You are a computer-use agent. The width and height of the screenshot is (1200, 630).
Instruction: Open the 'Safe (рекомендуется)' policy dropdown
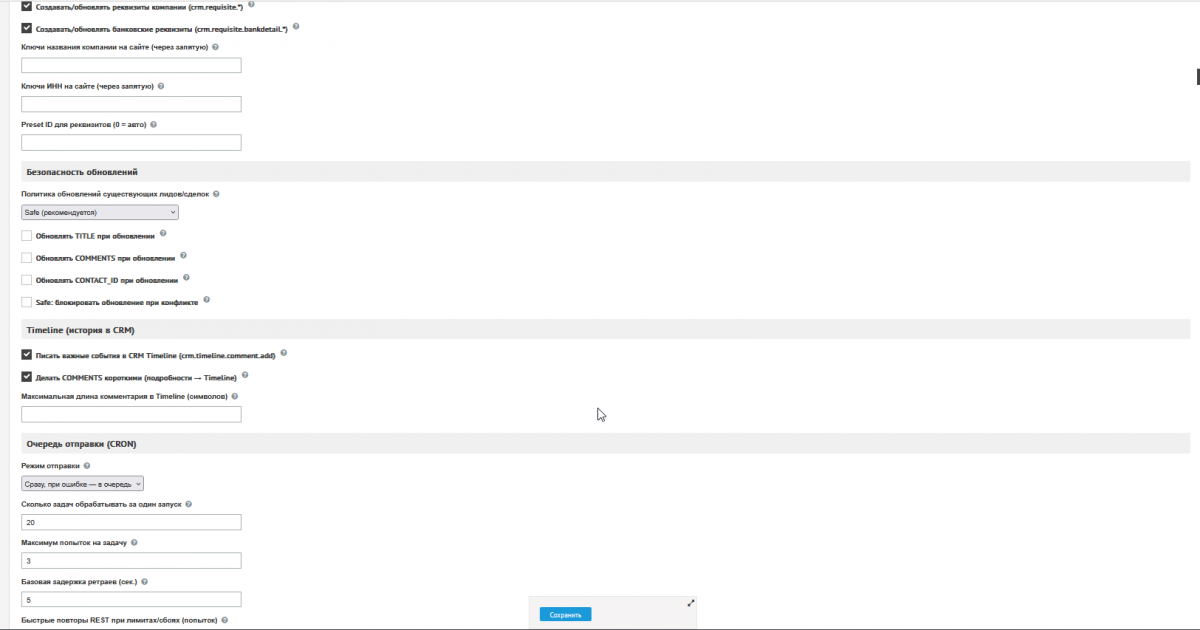100,212
